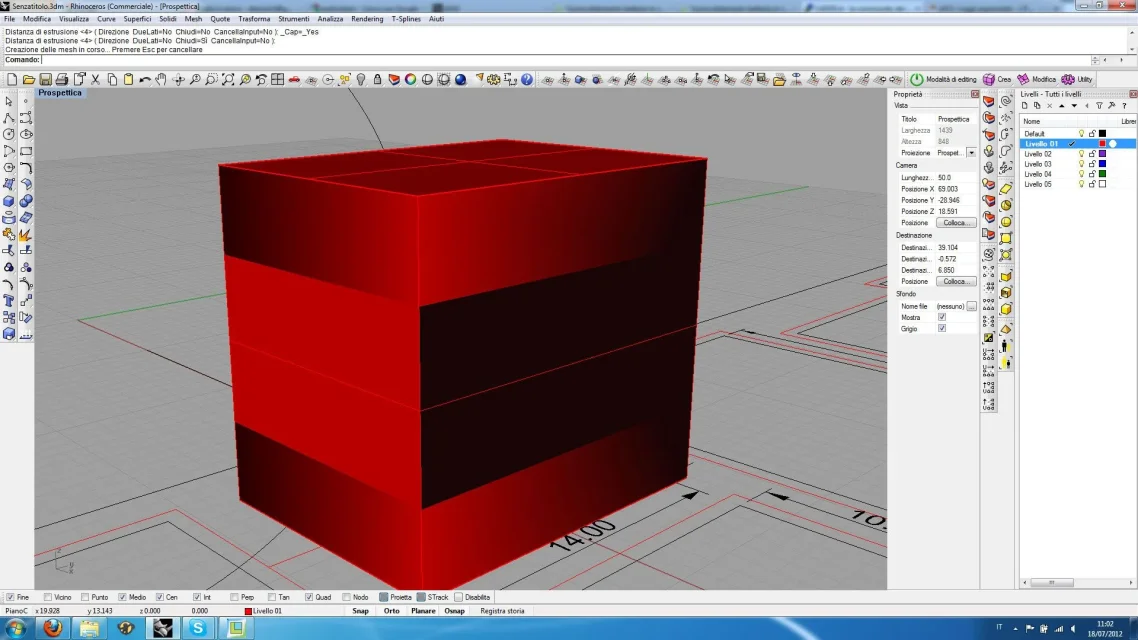Uncheck the Mostra background checkbox
The height and width of the screenshot is (640, 1138).
coord(942,317)
